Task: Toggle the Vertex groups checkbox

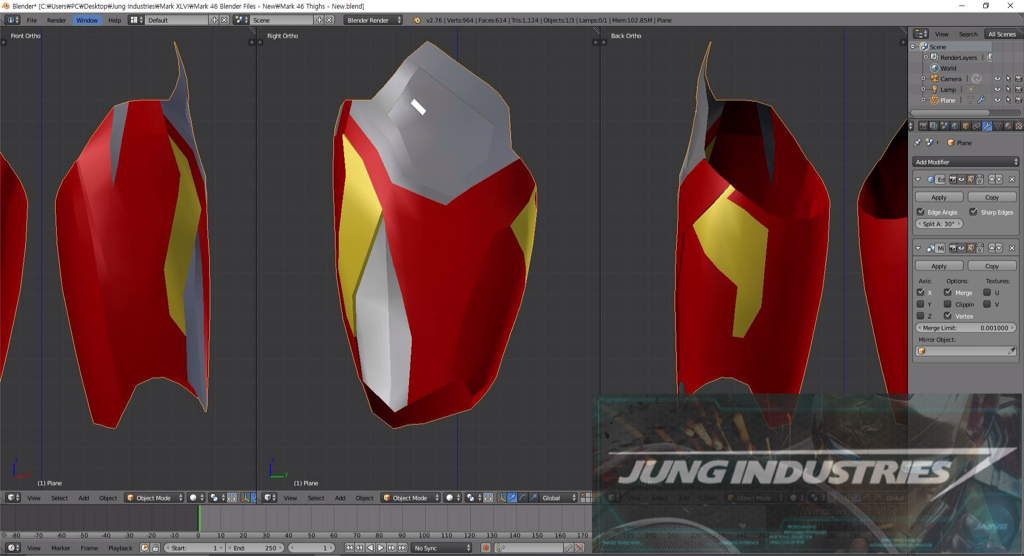Action: click(x=948, y=316)
